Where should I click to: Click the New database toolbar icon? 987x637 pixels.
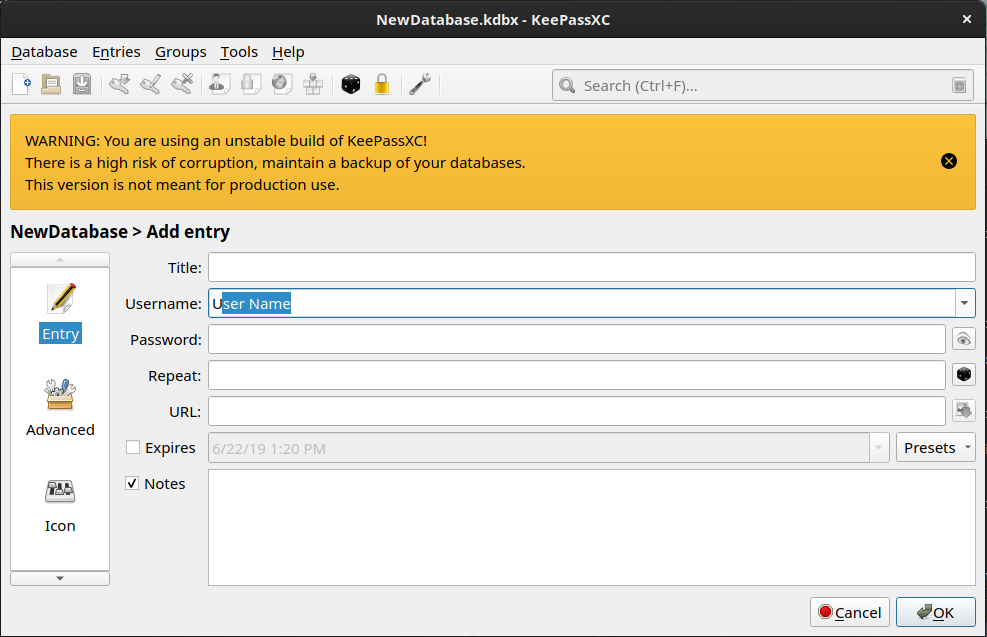(21, 85)
